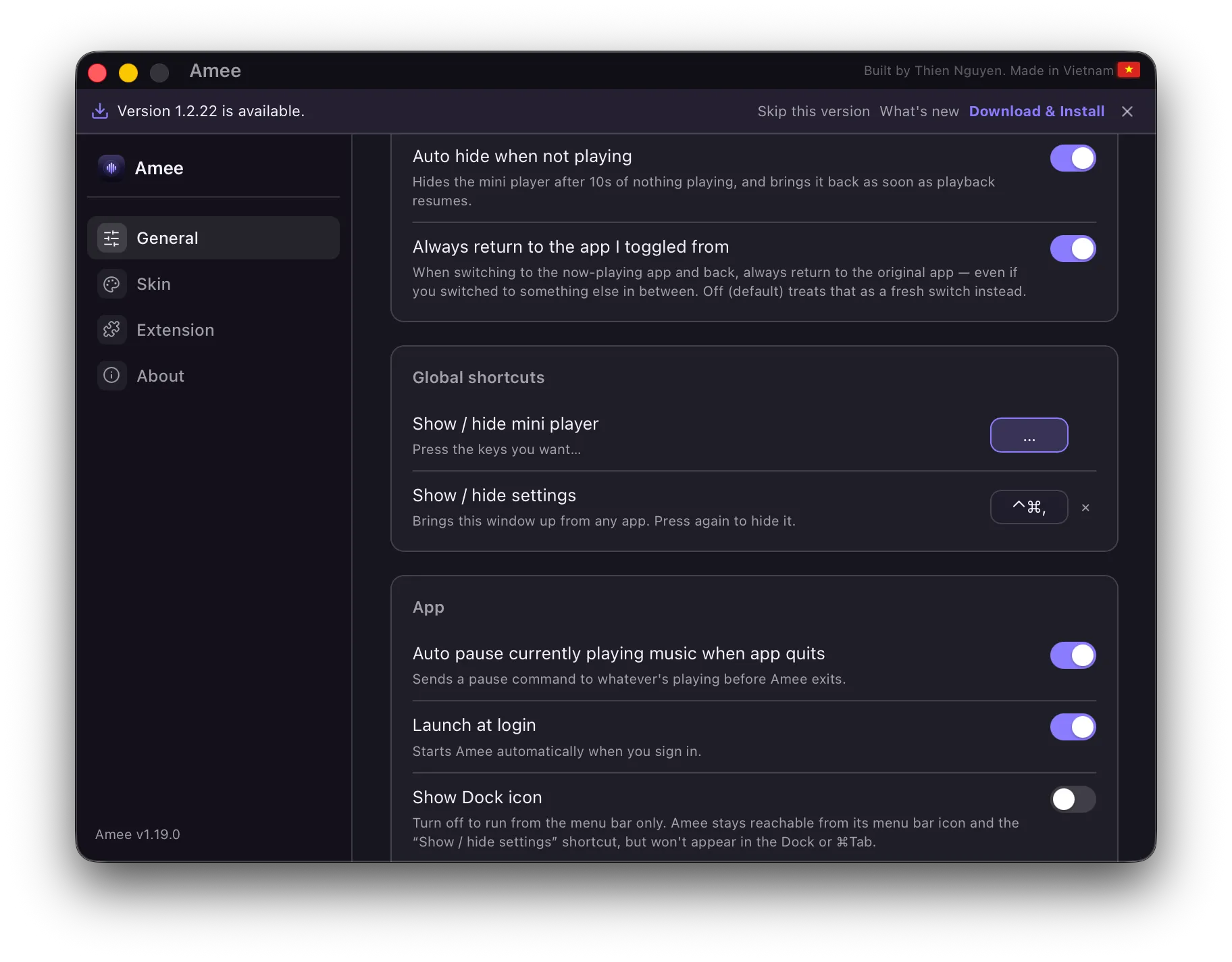Click 'Starts Amee automatically when you sign in.'

(x=557, y=751)
